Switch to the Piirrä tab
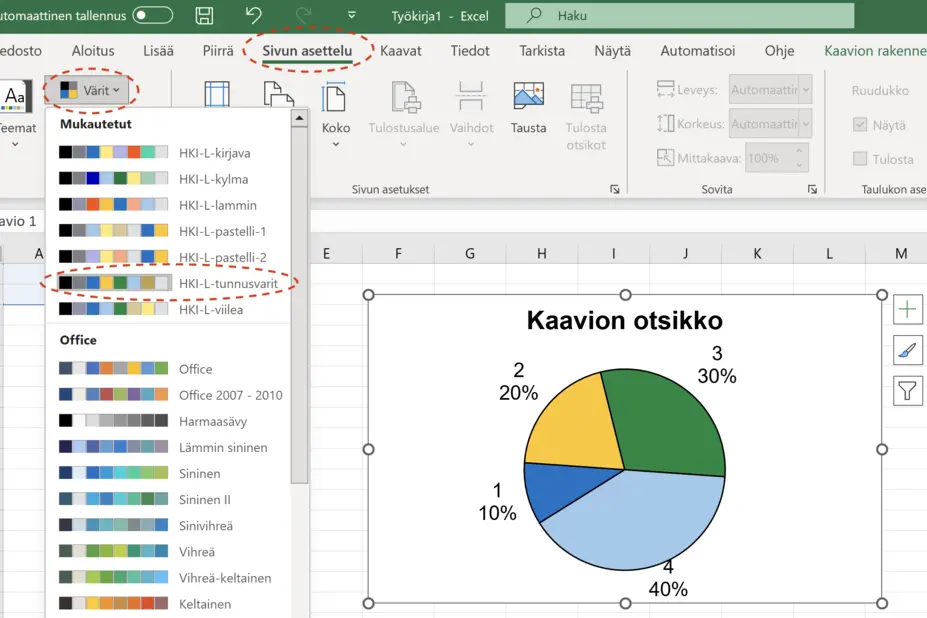The height and width of the screenshot is (618, 927). [218, 51]
